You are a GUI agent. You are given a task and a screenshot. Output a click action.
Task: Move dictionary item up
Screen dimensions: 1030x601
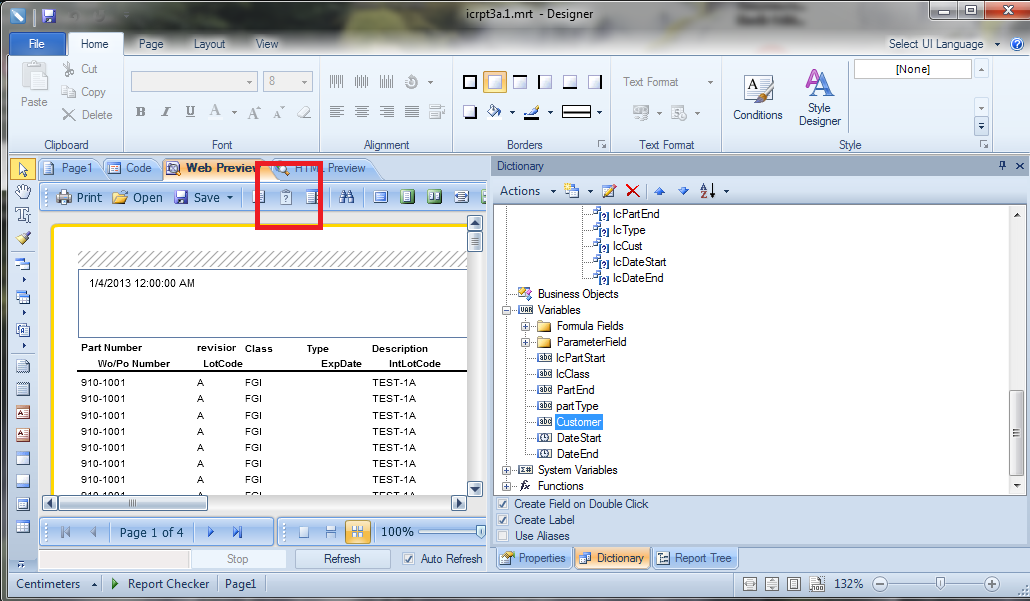point(660,191)
